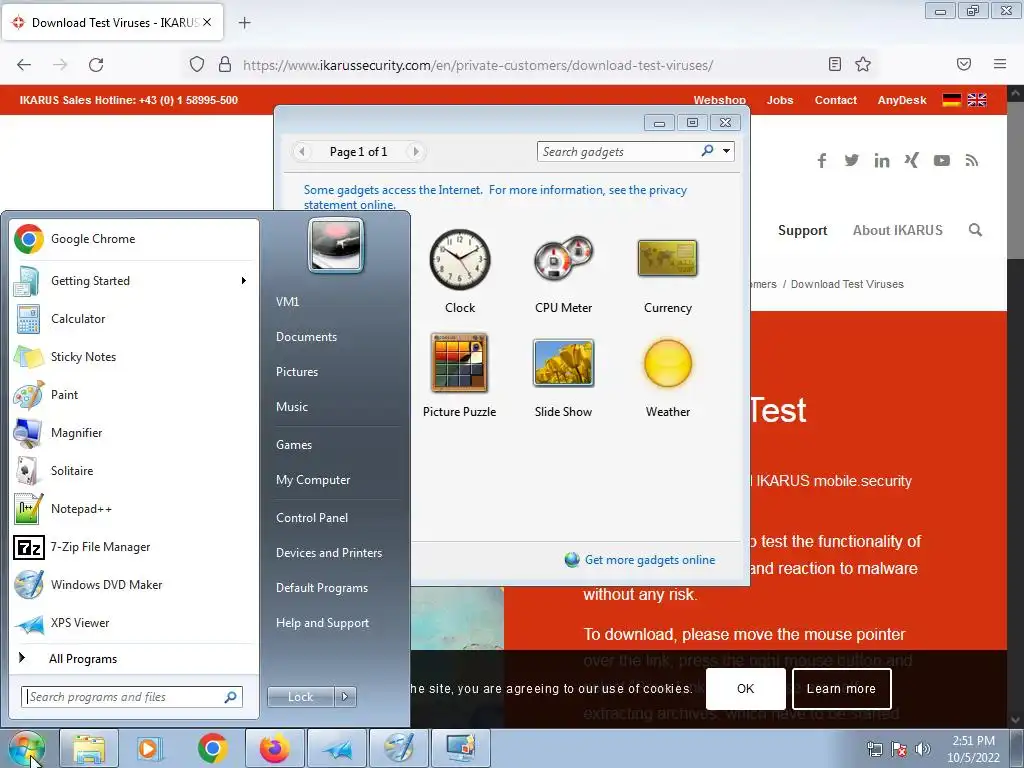Launch Windows DVD Maker
The image size is (1024, 768).
pyautogui.click(x=134, y=584)
